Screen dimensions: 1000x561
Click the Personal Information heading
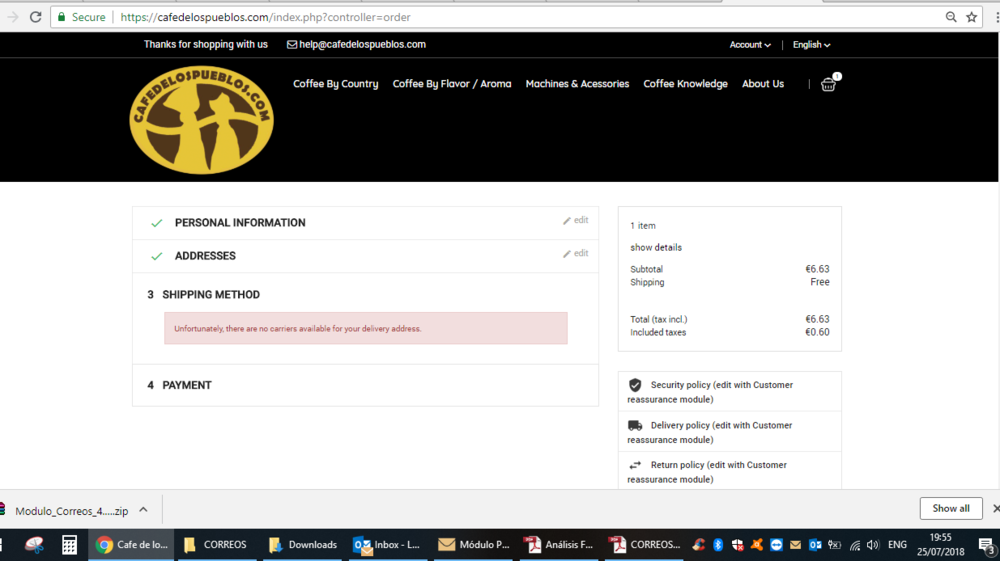coord(240,222)
